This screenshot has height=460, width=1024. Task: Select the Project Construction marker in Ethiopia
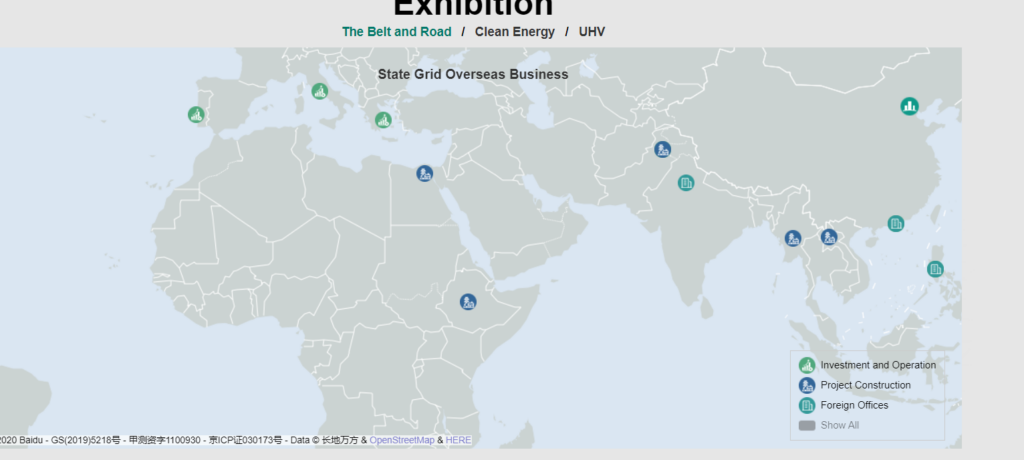468,302
